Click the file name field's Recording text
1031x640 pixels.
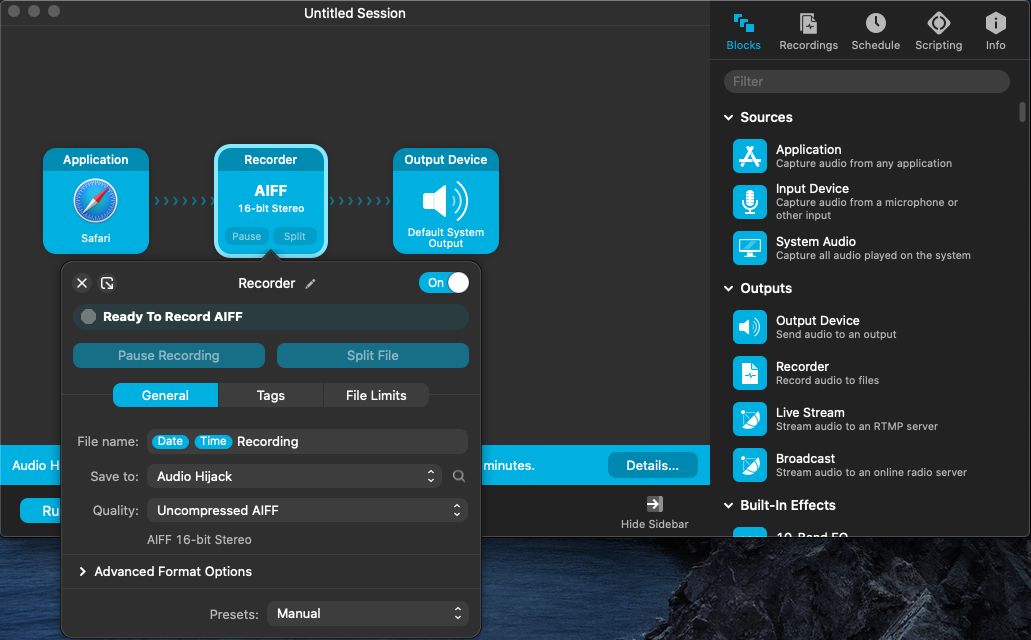point(268,441)
